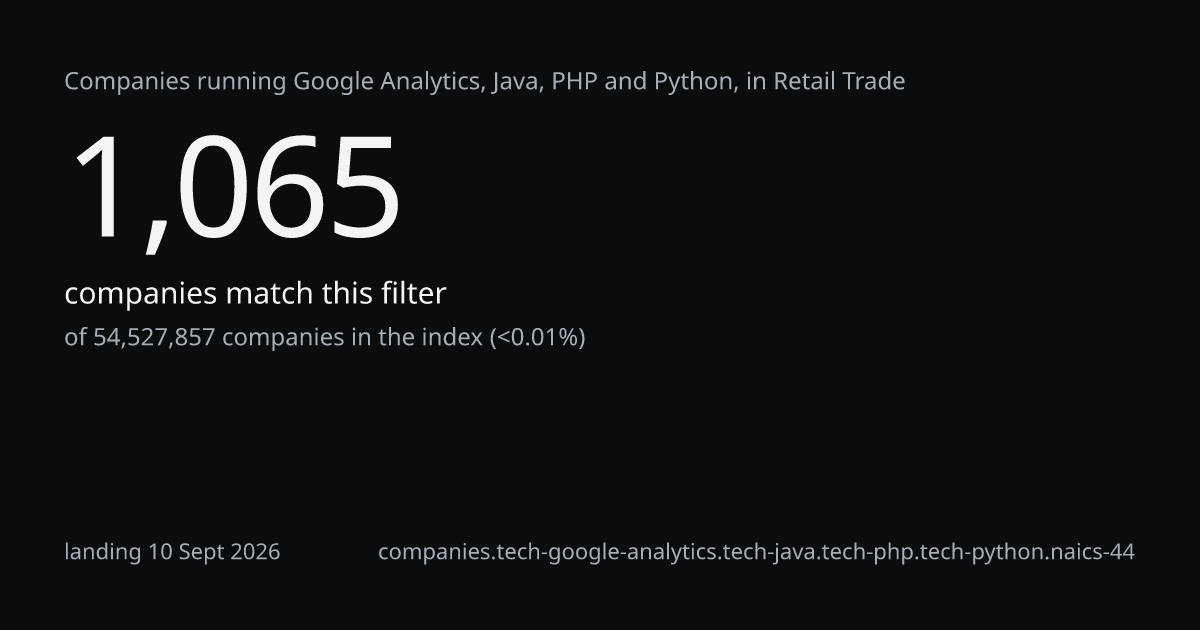This screenshot has width=1200, height=630.
Task: Click the (<0.01%) percentage text
Action: pos(537,338)
